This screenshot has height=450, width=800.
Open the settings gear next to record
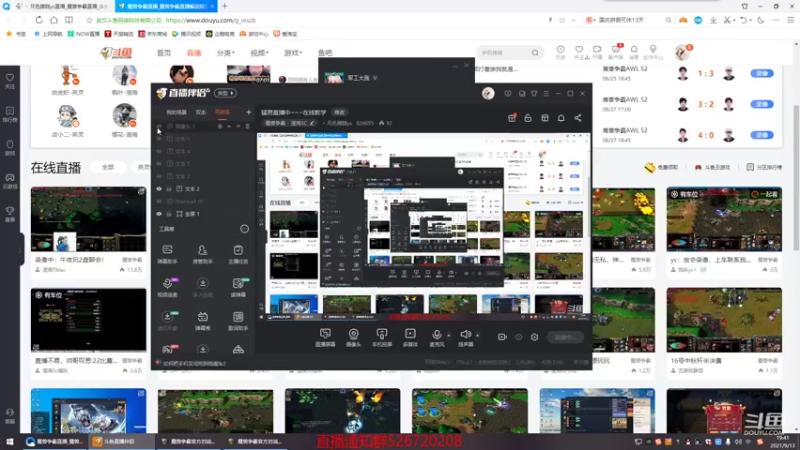click(x=534, y=337)
